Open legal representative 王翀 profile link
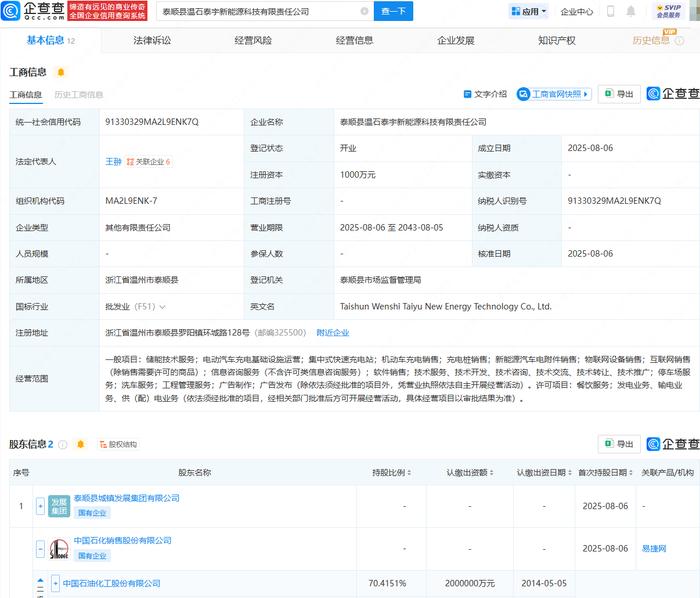The image size is (700, 598). tap(113, 162)
